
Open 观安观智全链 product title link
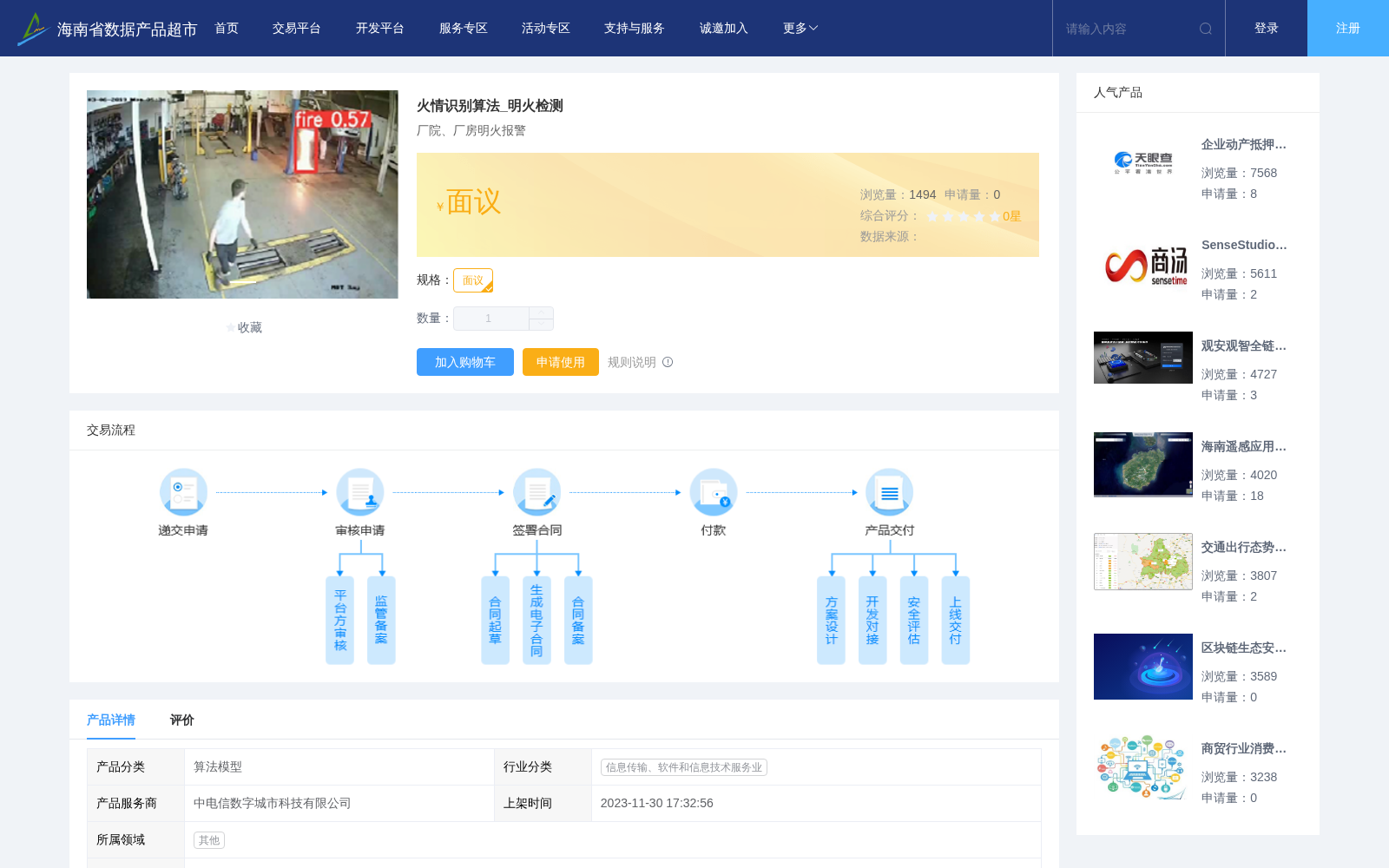[x=1244, y=346]
